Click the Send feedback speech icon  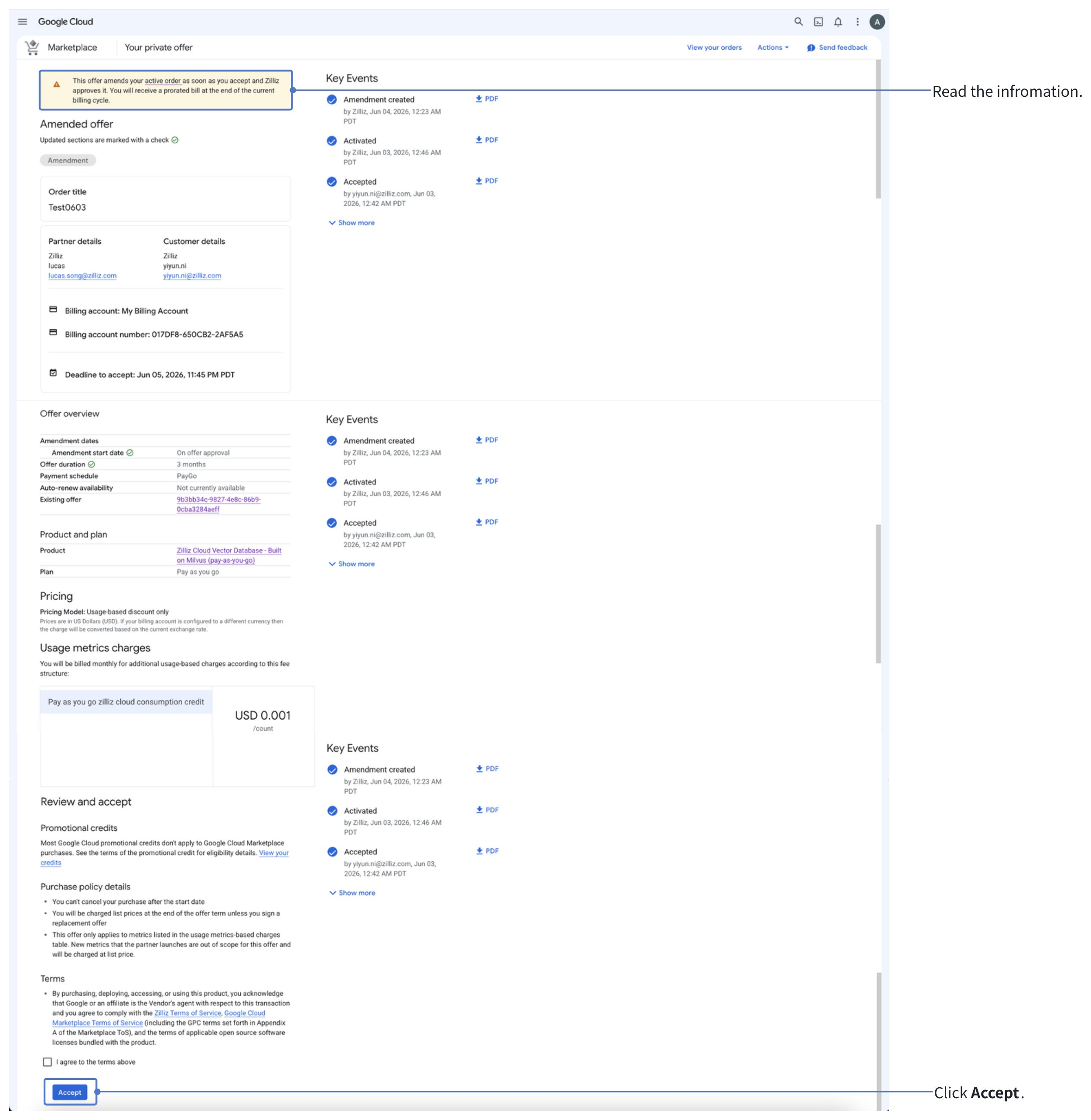click(x=811, y=48)
